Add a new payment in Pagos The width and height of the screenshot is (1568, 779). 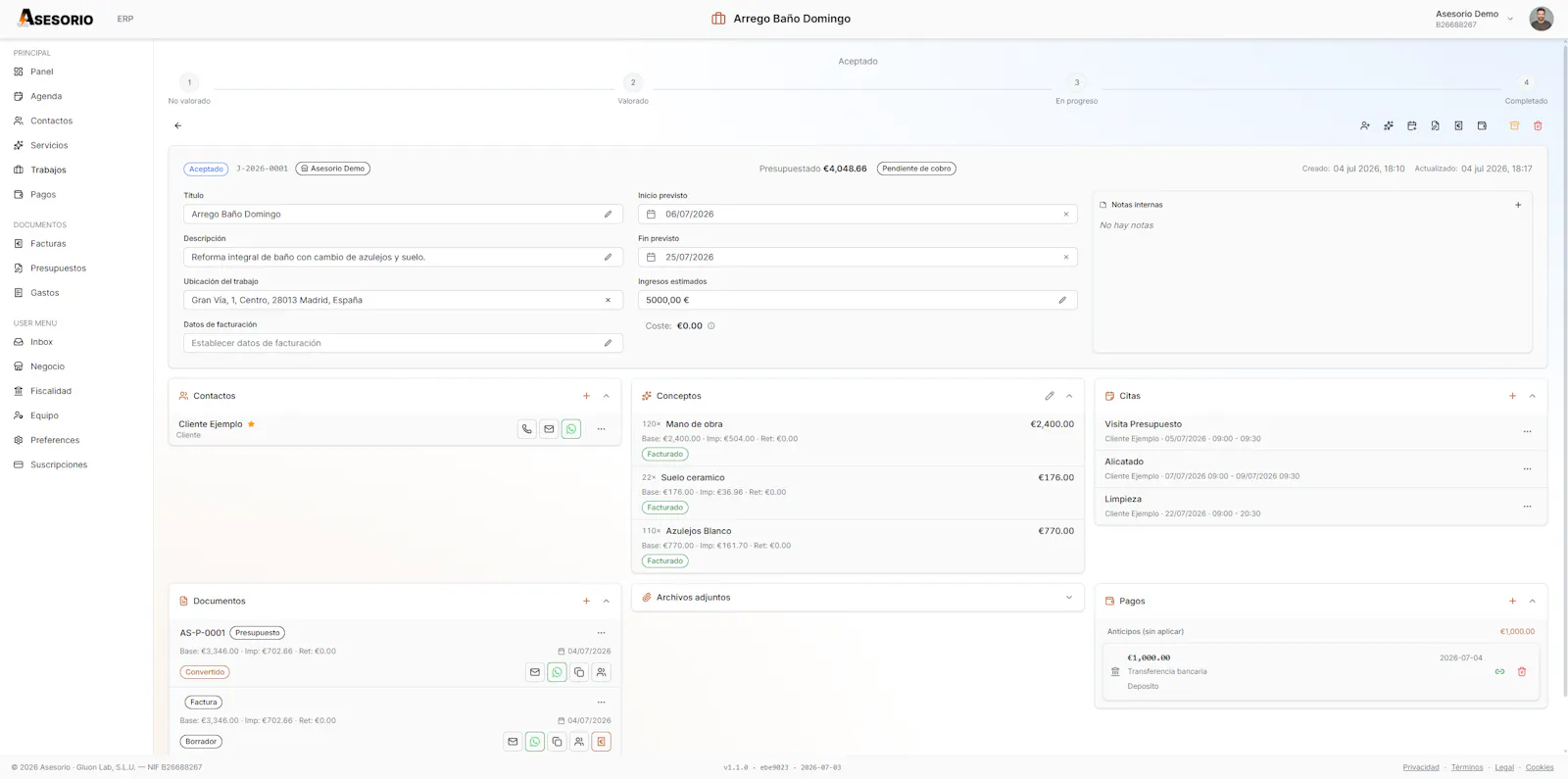[x=1512, y=601]
